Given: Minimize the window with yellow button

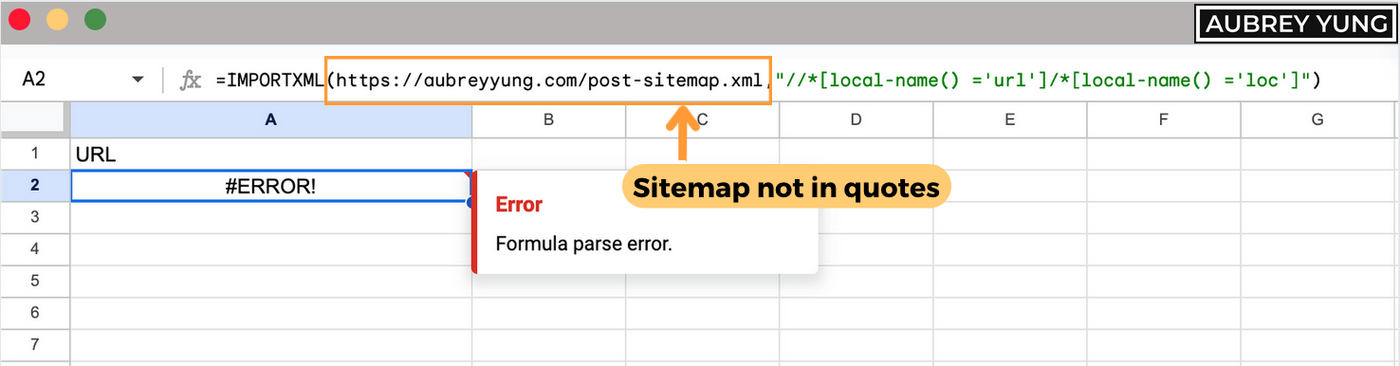Looking at the screenshot, I should pos(58,19).
